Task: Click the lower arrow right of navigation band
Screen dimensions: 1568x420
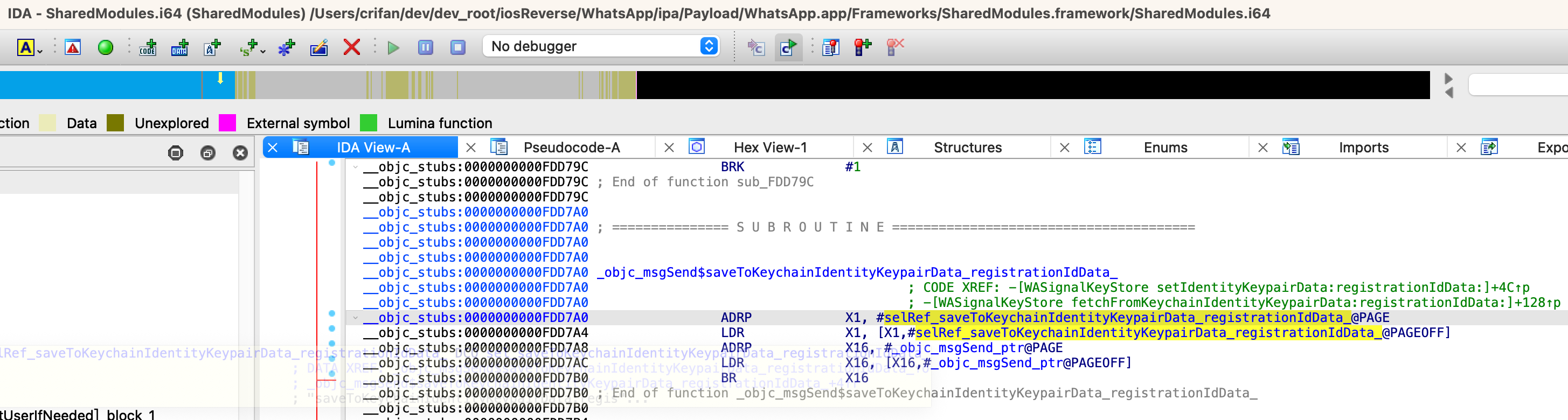Action: click(x=1449, y=93)
